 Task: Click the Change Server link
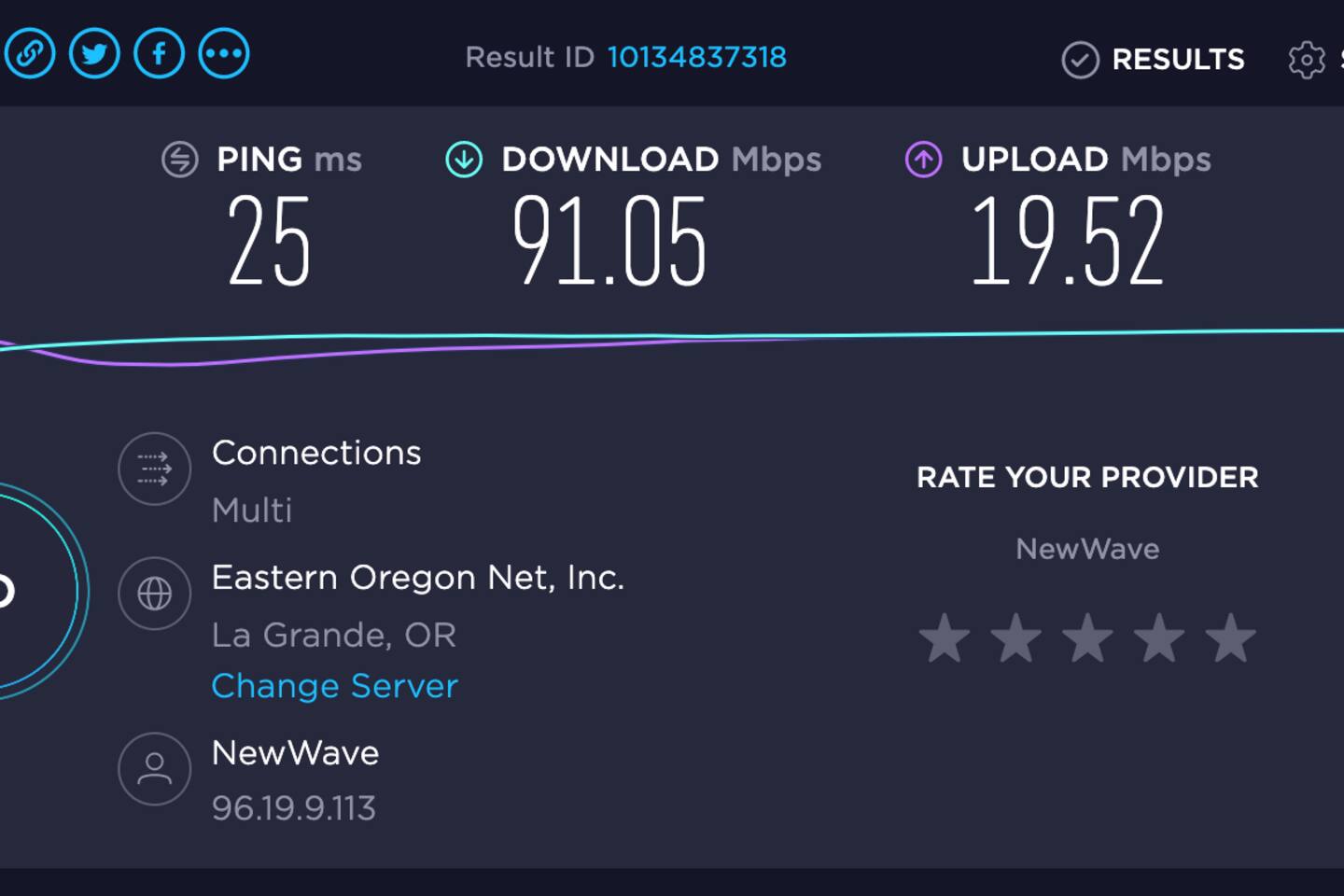[334, 687]
